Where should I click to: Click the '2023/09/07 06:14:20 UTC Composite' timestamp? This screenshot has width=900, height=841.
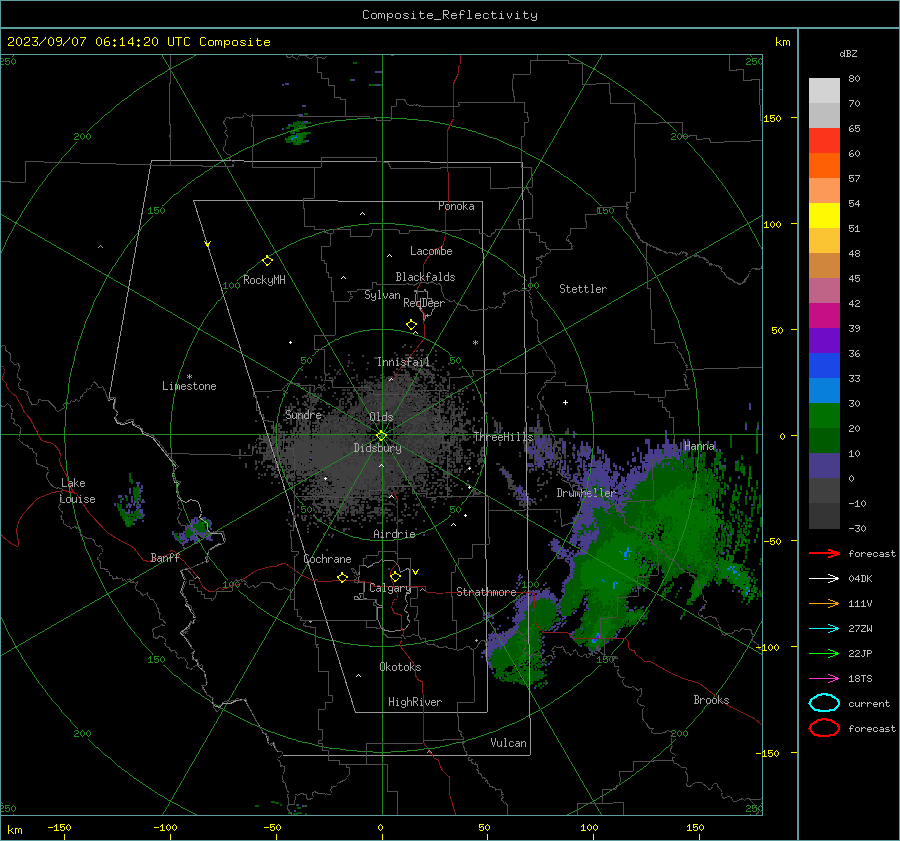click(139, 42)
